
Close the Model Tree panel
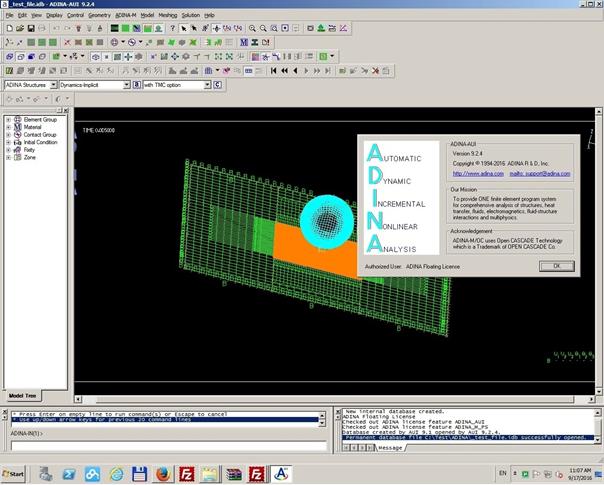66,111
